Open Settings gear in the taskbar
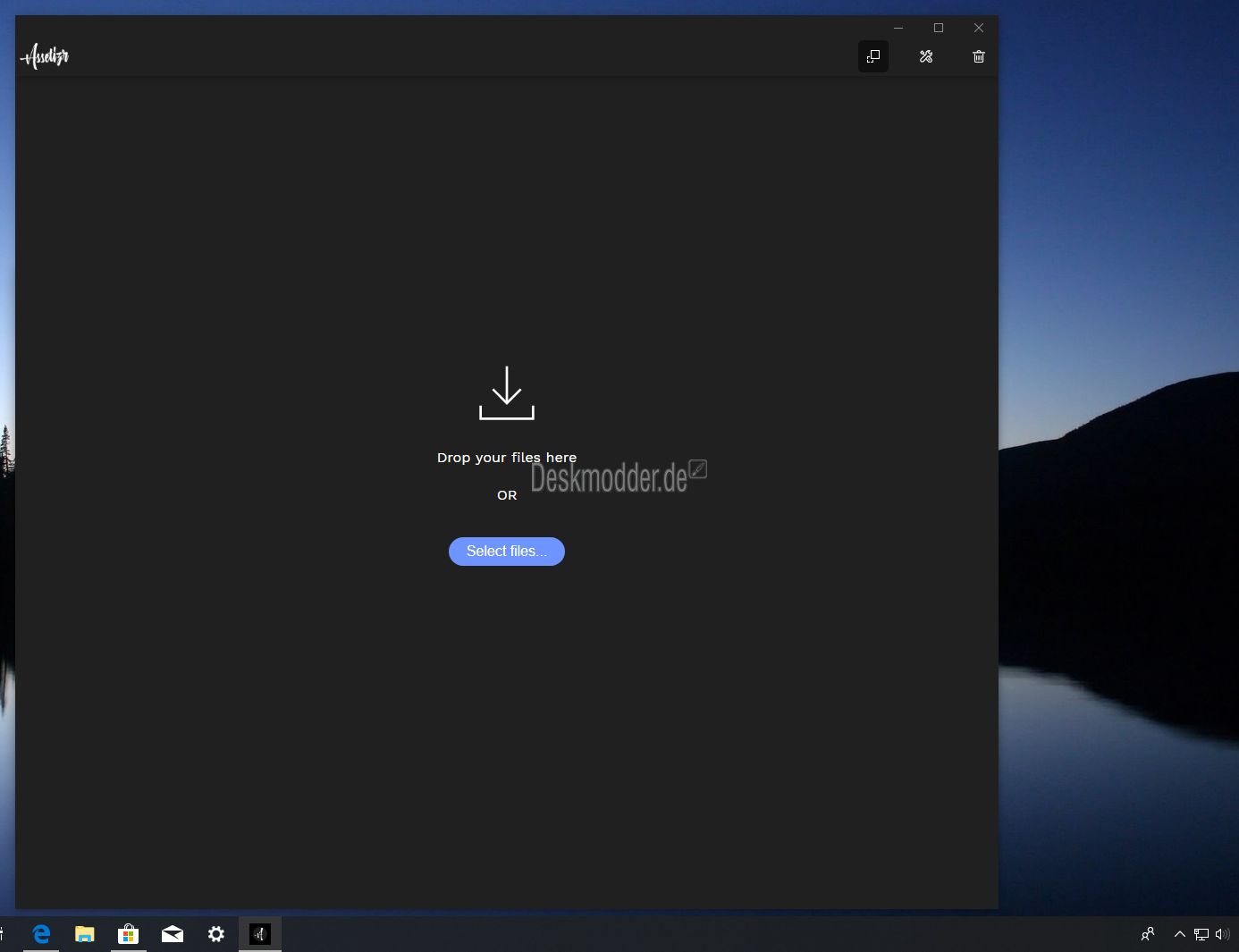The height and width of the screenshot is (952, 1239). [x=216, y=934]
